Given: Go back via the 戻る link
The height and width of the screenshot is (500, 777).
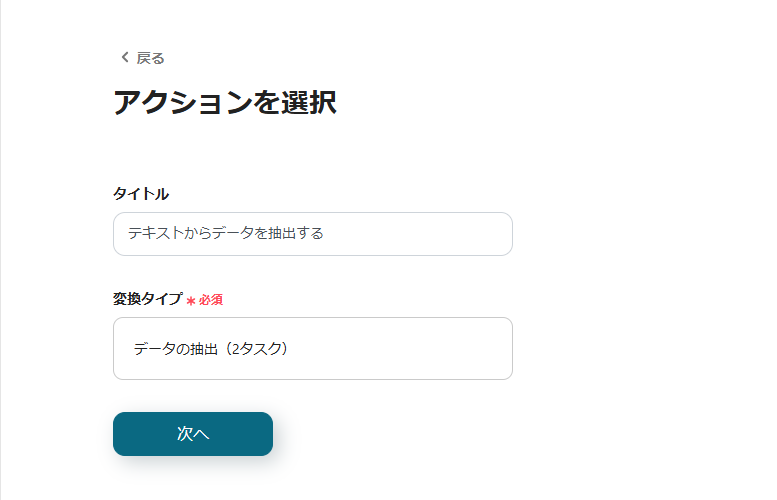Looking at the screenshot, I should point(150,58).
